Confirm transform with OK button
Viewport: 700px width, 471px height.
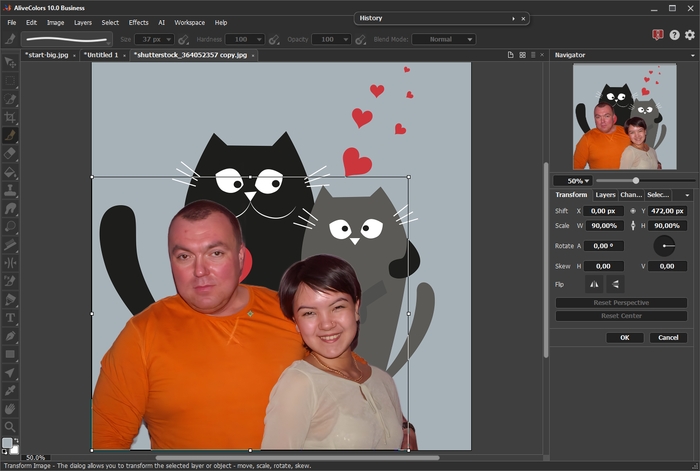[625, 338]
